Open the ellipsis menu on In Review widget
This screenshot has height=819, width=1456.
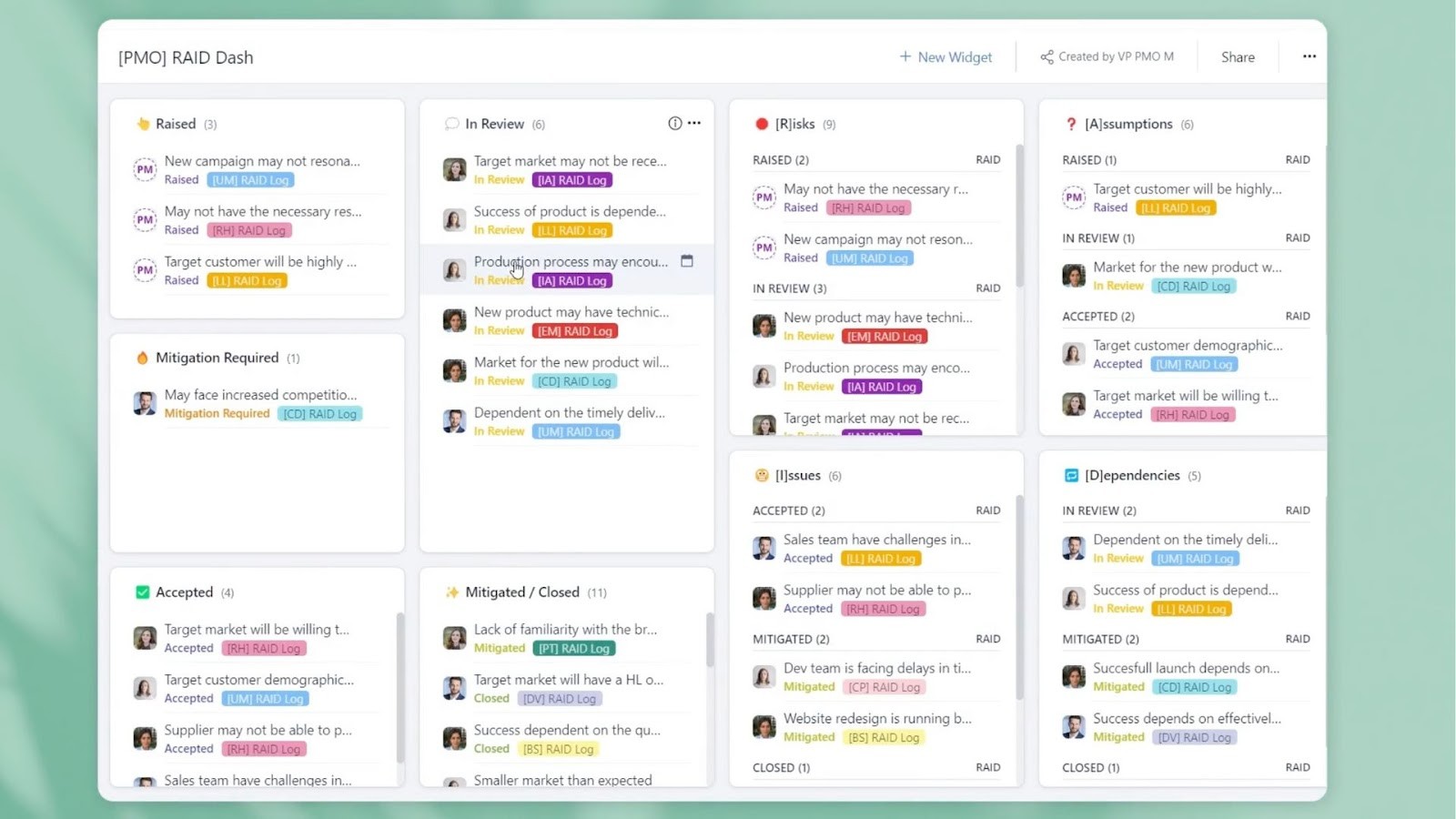[x=694, y=123]
